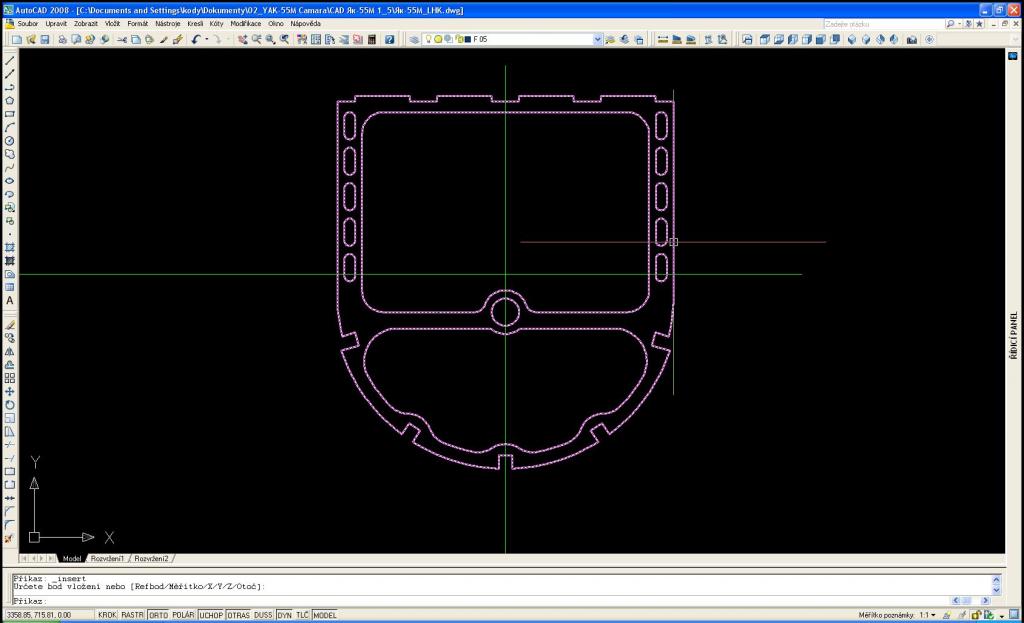
Task: Click the Save drawing icon
Action: [x=44, y=39]
